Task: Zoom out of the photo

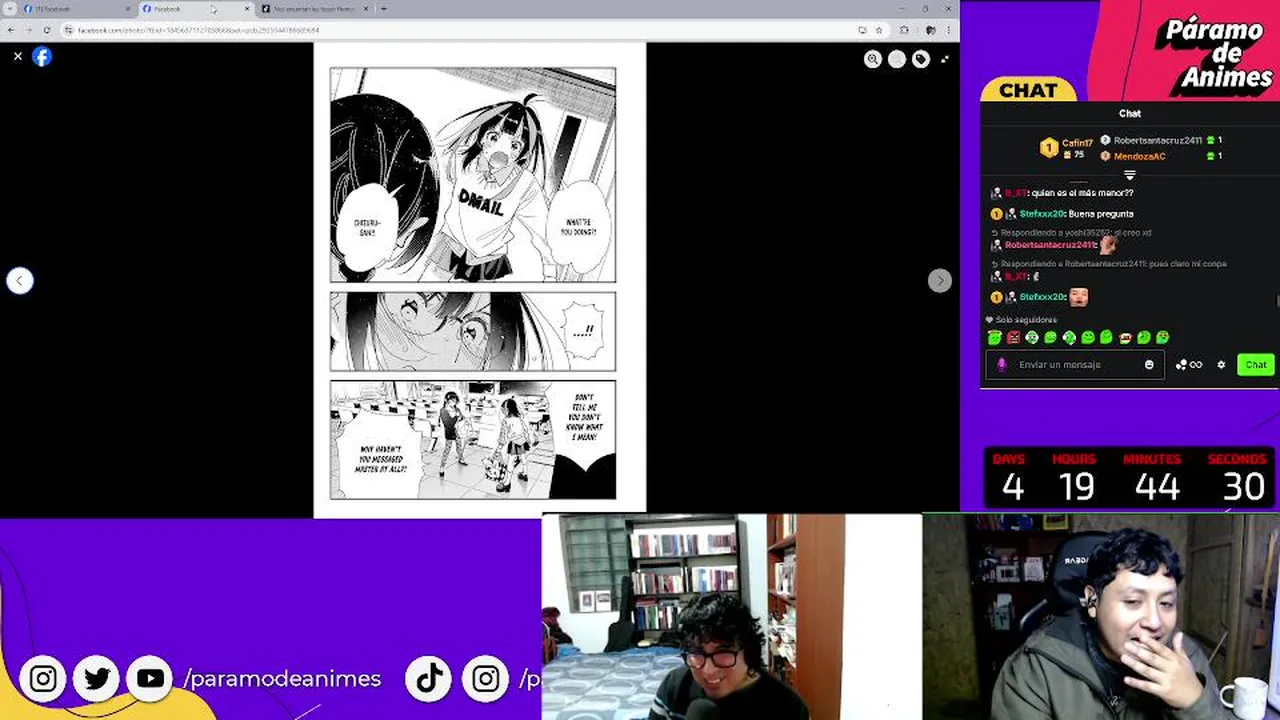Action: (897, 59)
